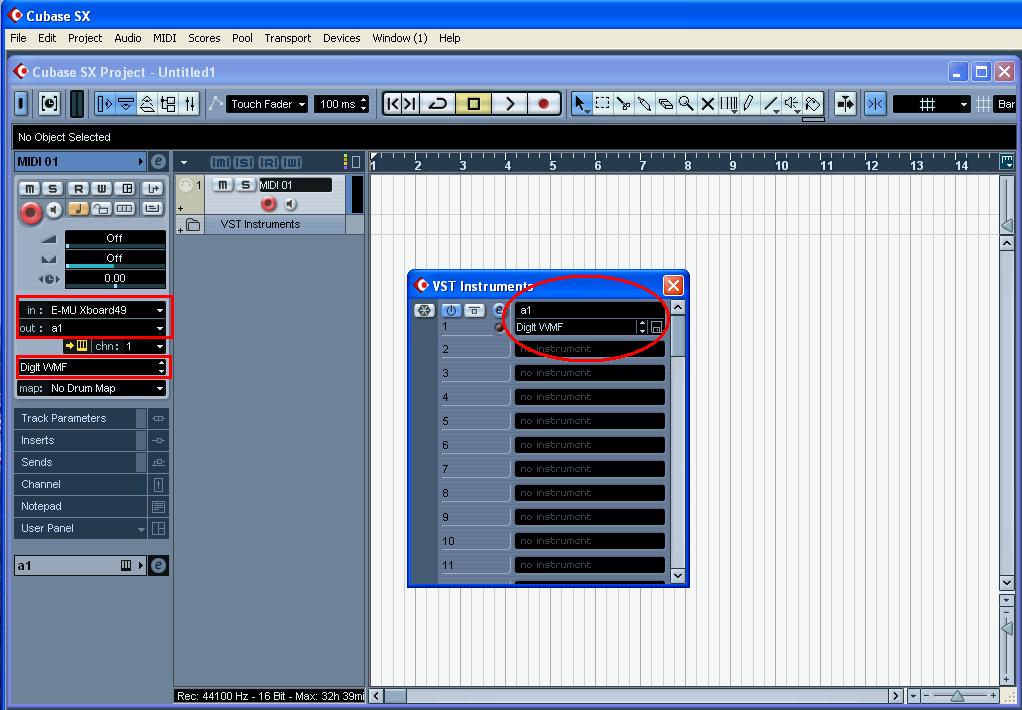Viewport: 1022px width, 710px height.
Task: Show the Event Infoline
Action: pyautogui.click(x=126, y=104)
